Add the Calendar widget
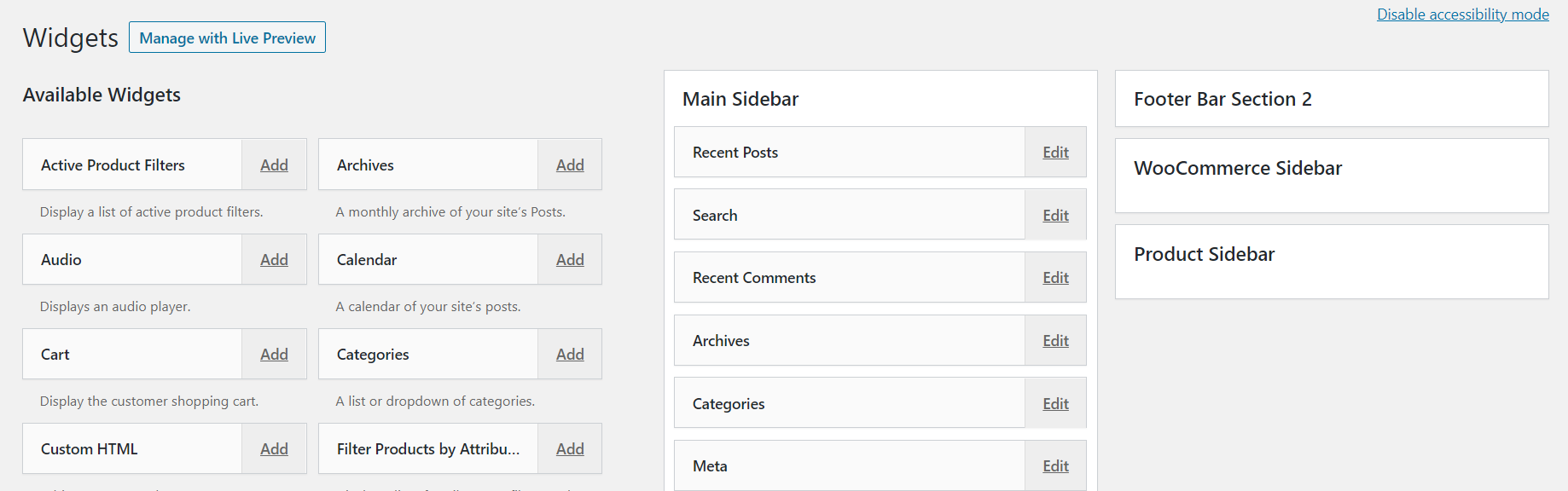 point(570,260)
